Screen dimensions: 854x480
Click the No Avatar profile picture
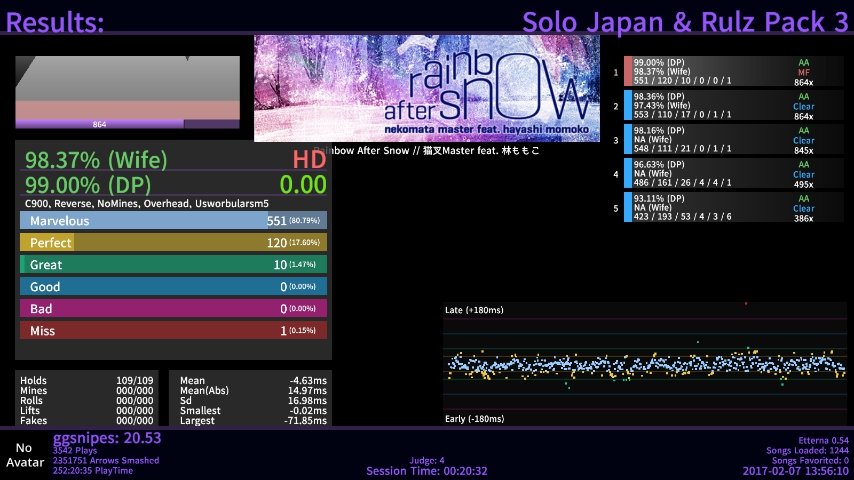[x=24, y=455]
